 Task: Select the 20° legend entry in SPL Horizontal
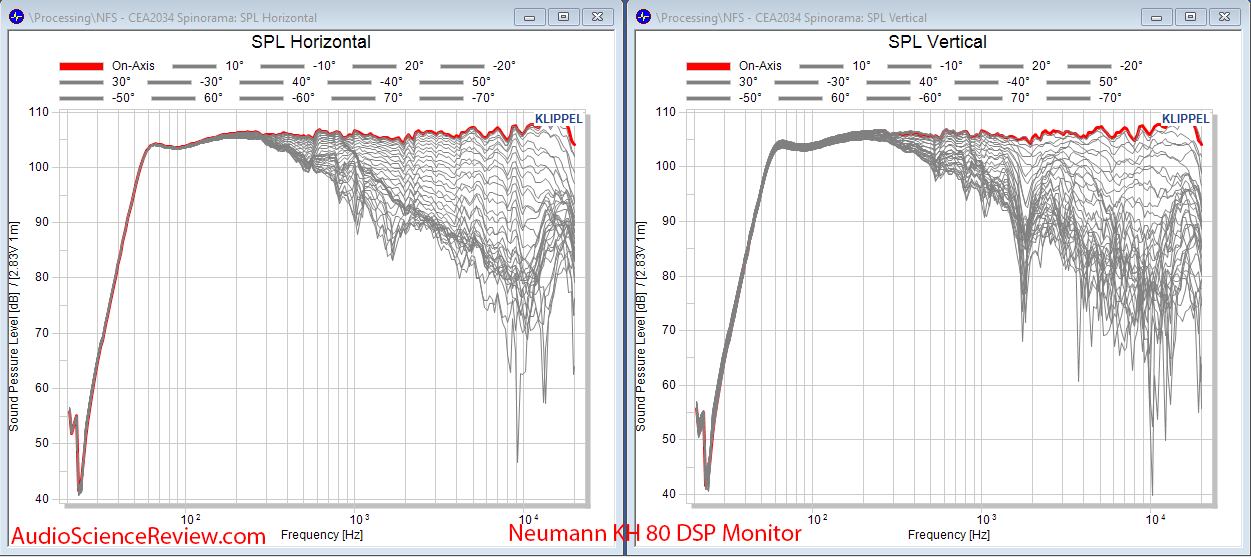pos(387,66)
